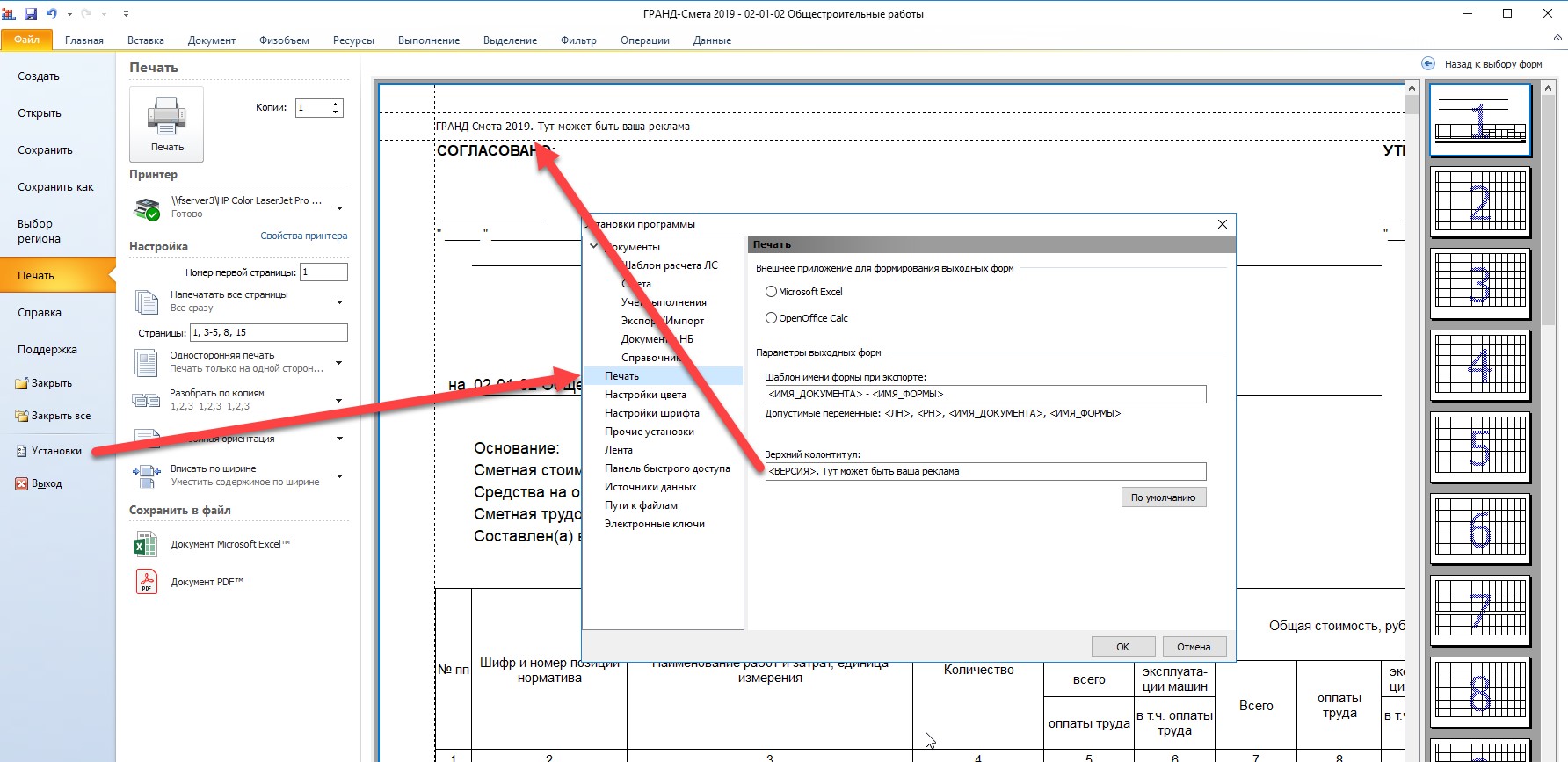Click the Документ Microsoft Excel icon

tap(145, 544)
